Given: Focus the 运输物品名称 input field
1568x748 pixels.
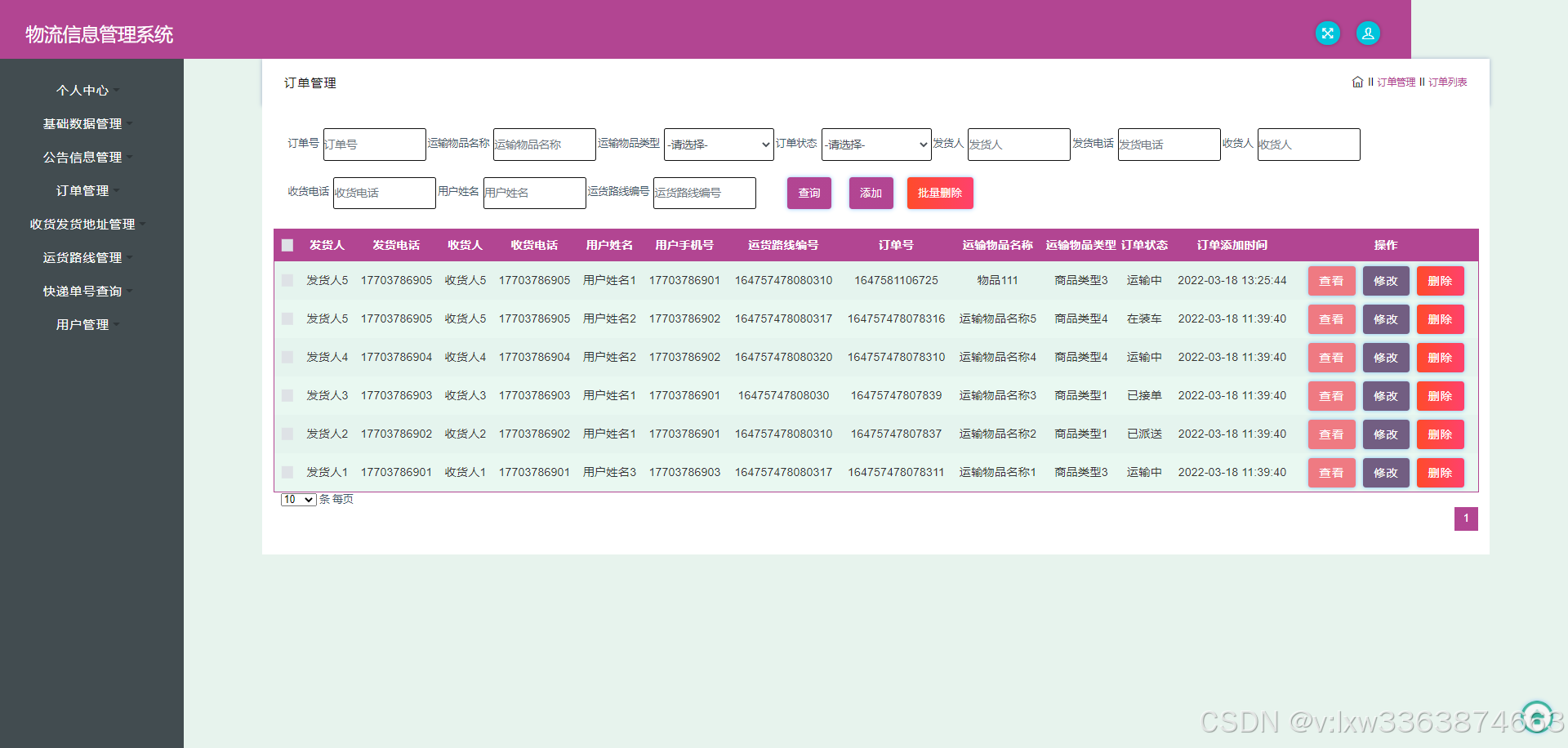Looking at the screenshot, I should (x=545, y=145).
